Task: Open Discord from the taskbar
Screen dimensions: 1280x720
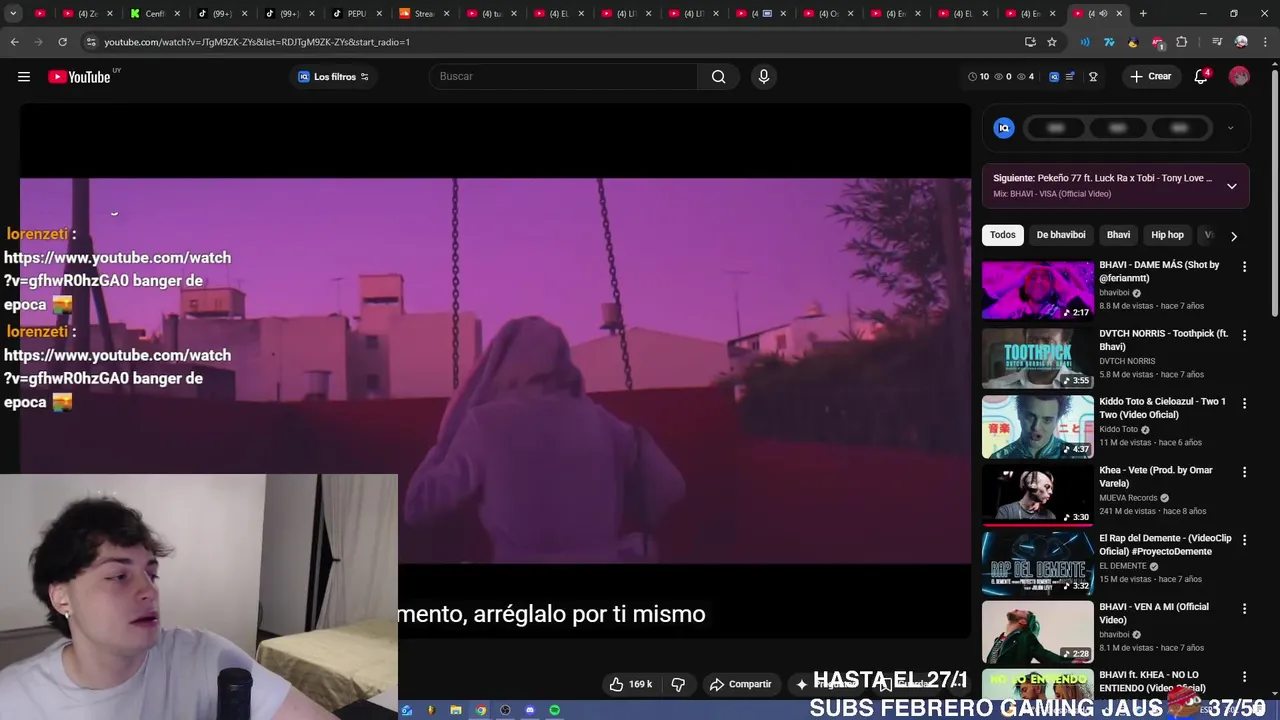Action: (530, 710)
